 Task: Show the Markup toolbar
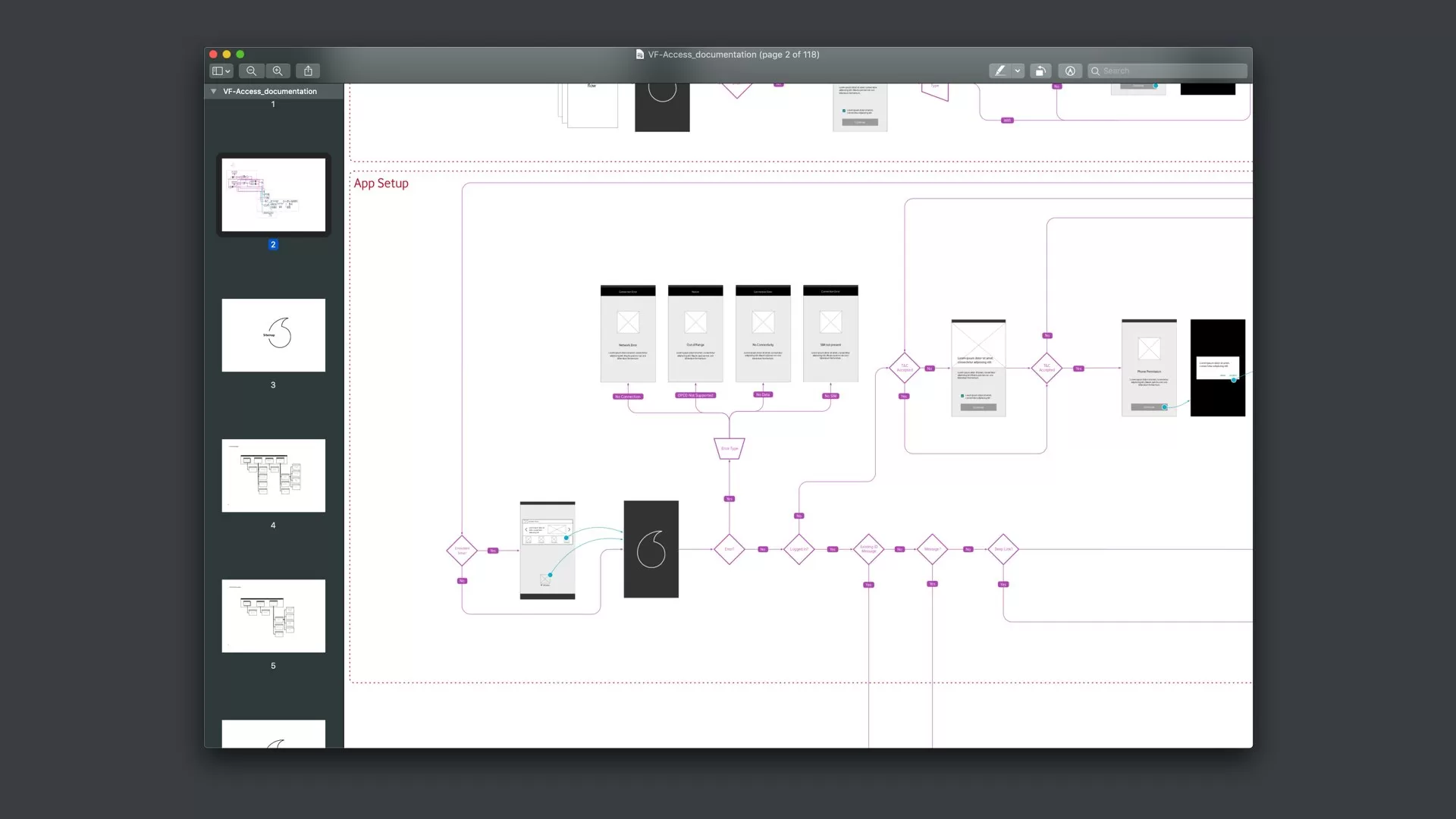point(1070,71)
